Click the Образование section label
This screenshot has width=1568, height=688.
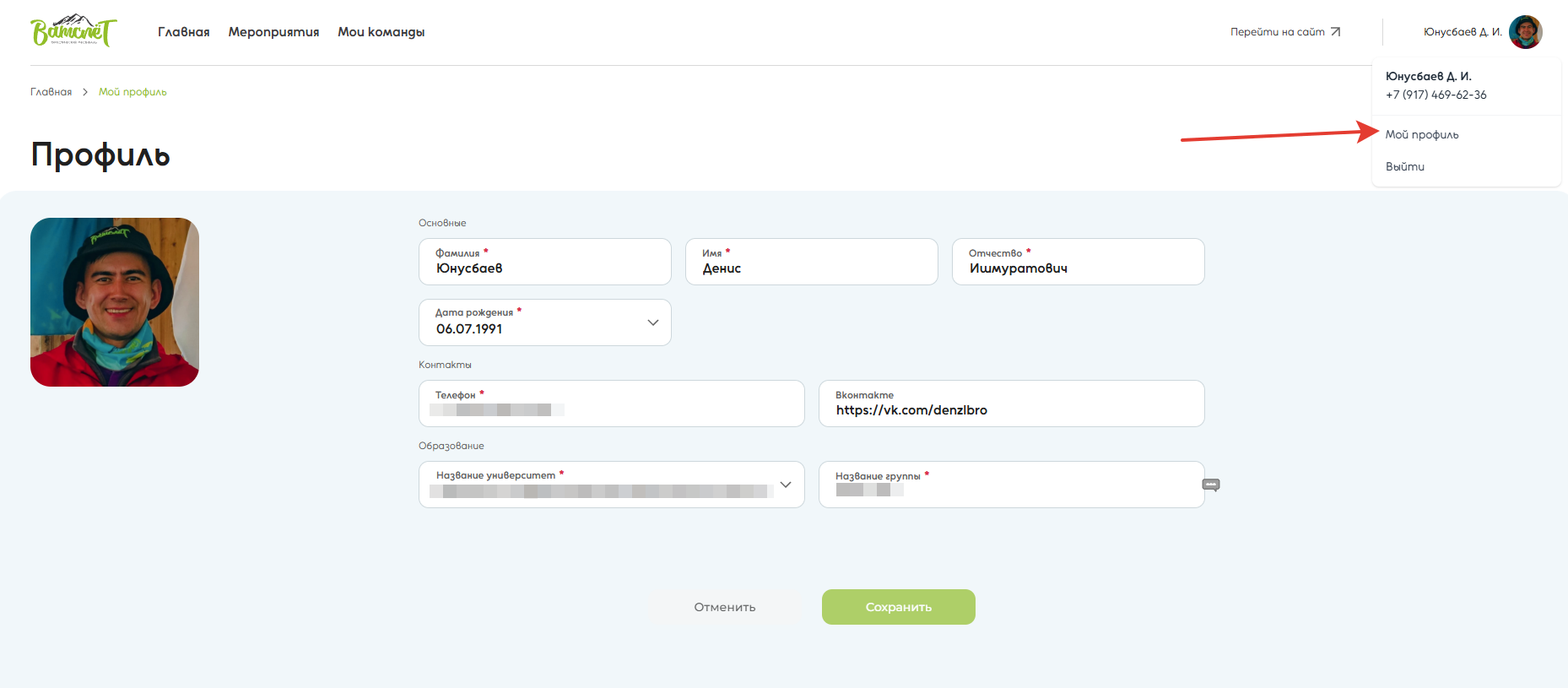pyautogui.click(x=451, y=446)
